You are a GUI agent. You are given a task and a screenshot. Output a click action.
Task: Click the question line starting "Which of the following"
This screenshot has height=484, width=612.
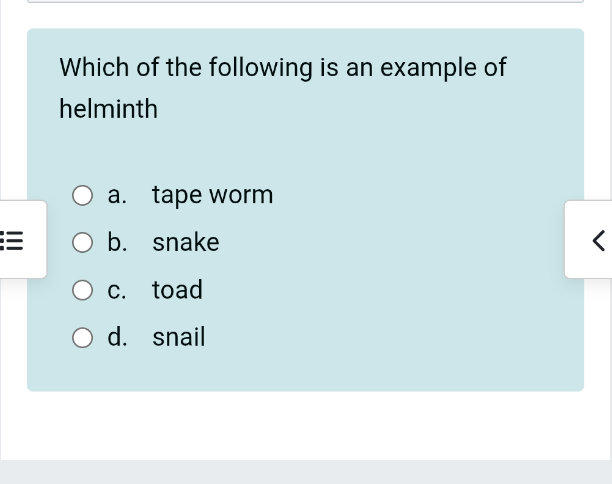pyautogui.click(x=283, y=68)
